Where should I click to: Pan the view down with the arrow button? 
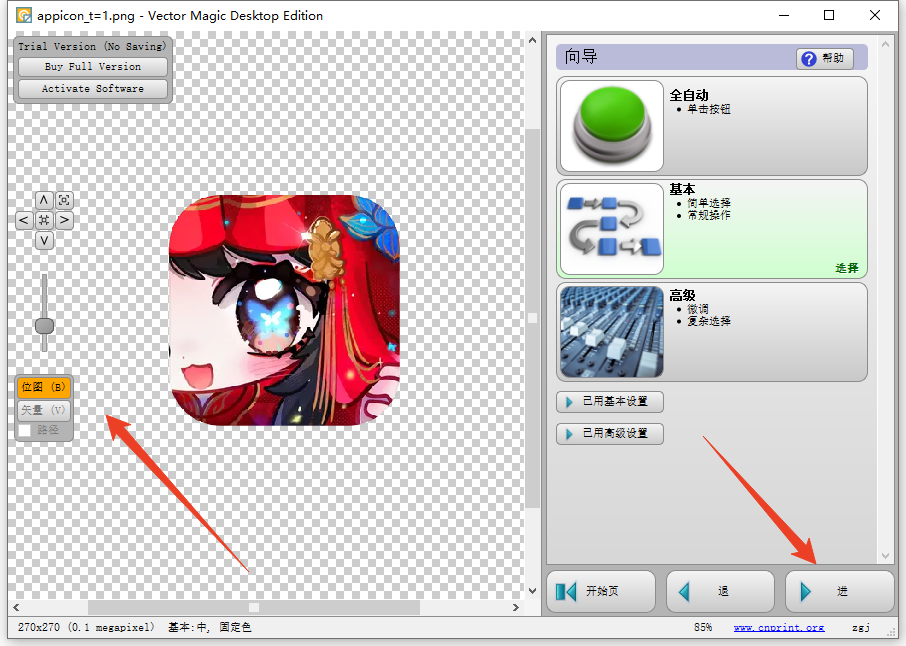click(x=44, y=240)
